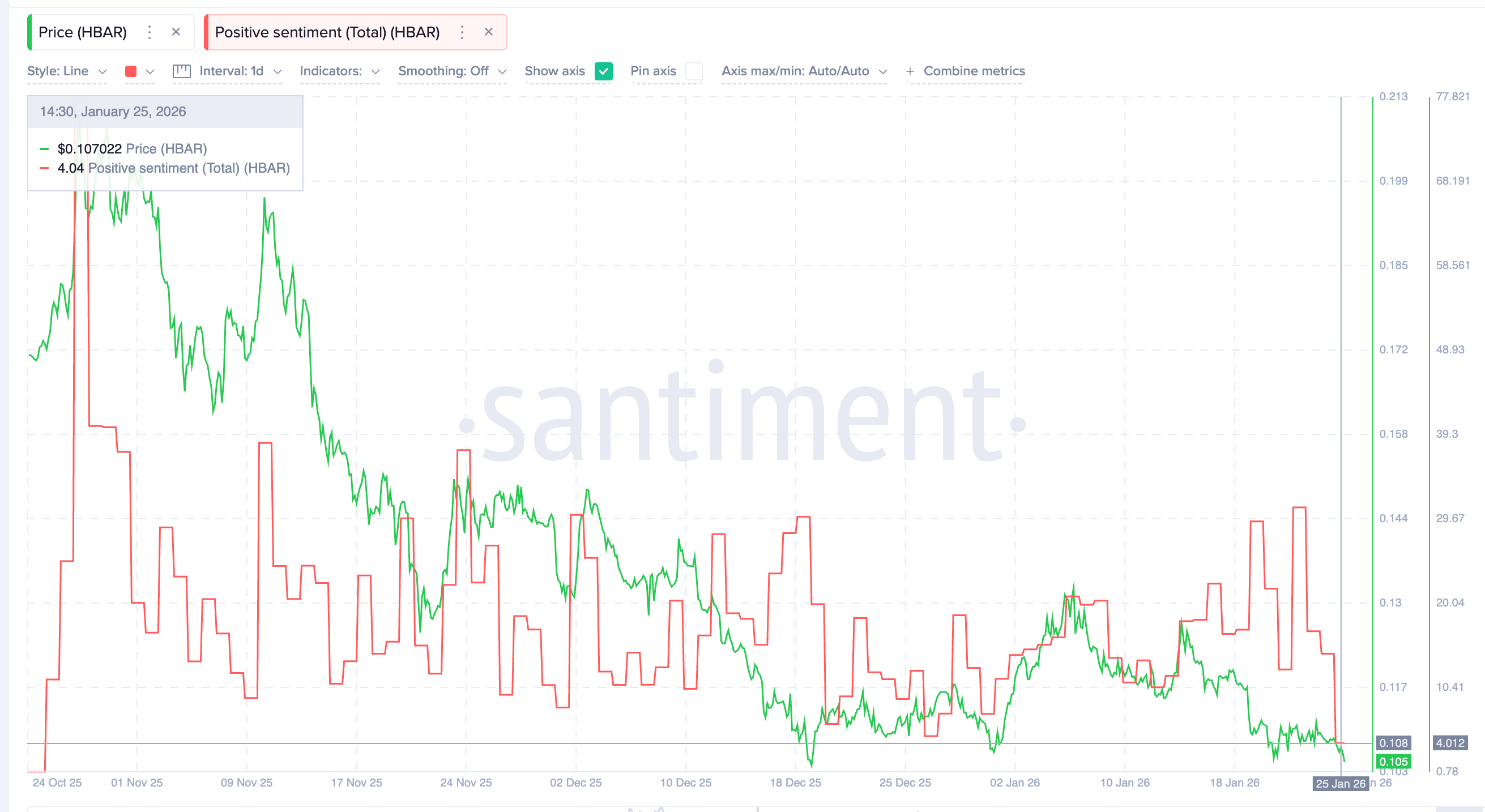Remove the Price (HBAR) metric
This screenshot has height=812, width=1485.
[176, 32]
